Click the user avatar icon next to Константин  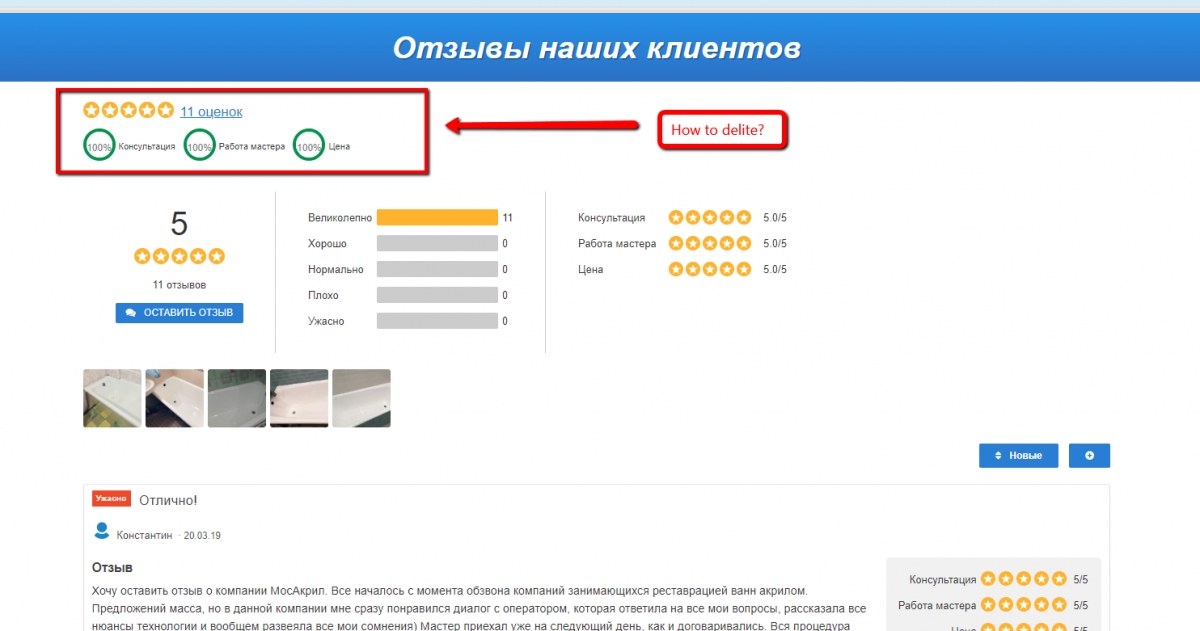tap(101, 531)
